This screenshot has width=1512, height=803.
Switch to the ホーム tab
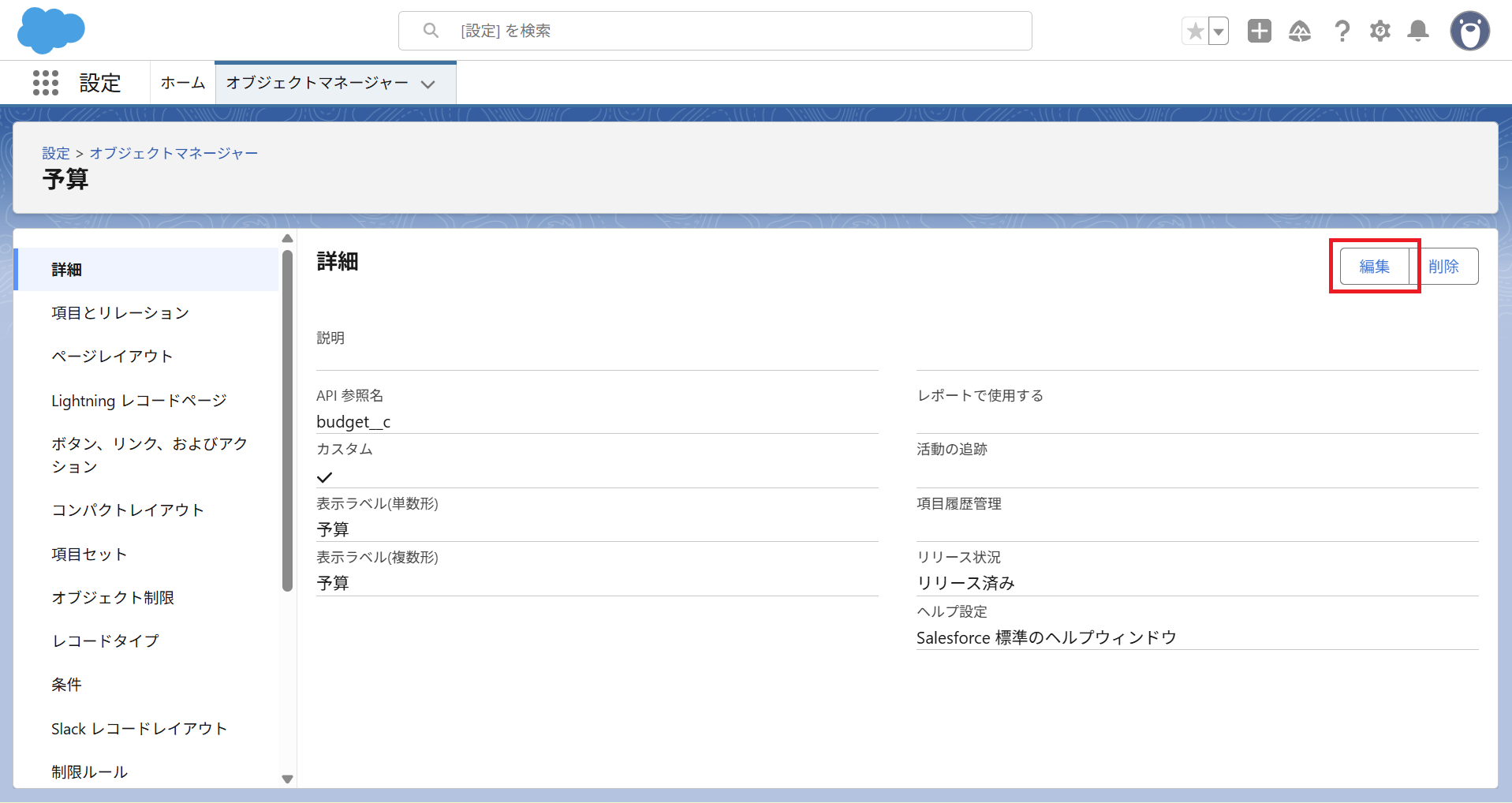coord(182,83)
